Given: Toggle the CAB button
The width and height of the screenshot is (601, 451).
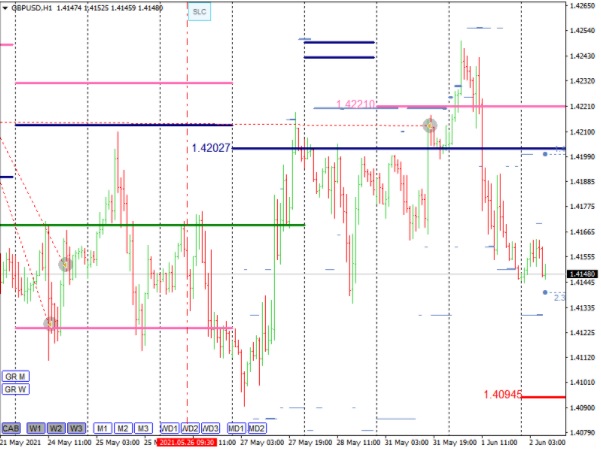Looking at the screenshot, I should pyautogui.click(x=11, y=428).
